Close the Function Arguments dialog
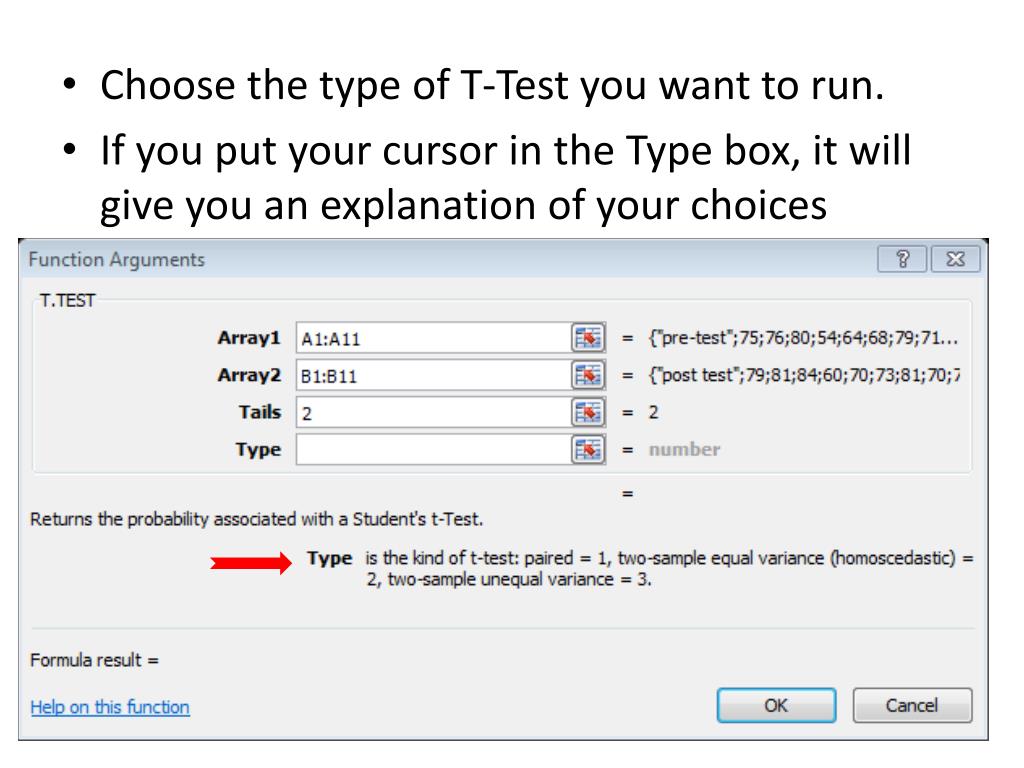The image size is (1024, 768). point(955,259)
